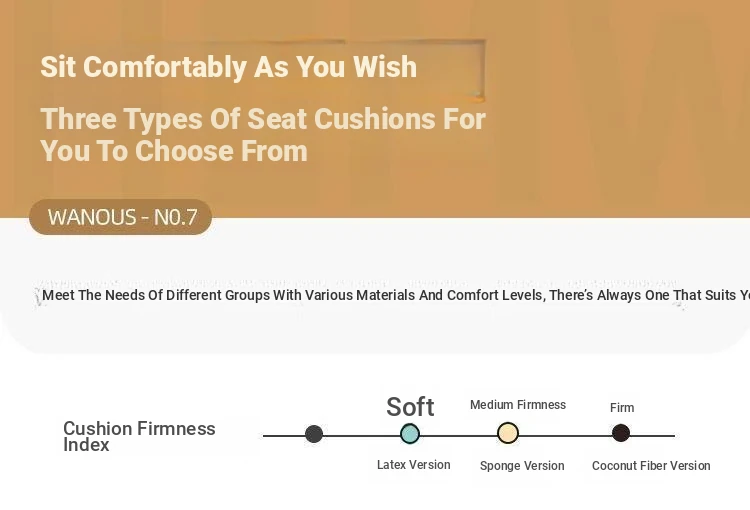Image resolution: width=750 pixels, height=510 pixels.
Task: Click the You To Choose From text line
Action: (174, 151)
